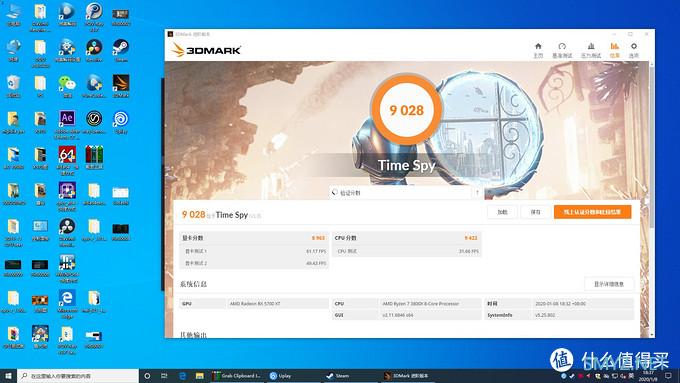Click the Save result button

tap(536, 212)
